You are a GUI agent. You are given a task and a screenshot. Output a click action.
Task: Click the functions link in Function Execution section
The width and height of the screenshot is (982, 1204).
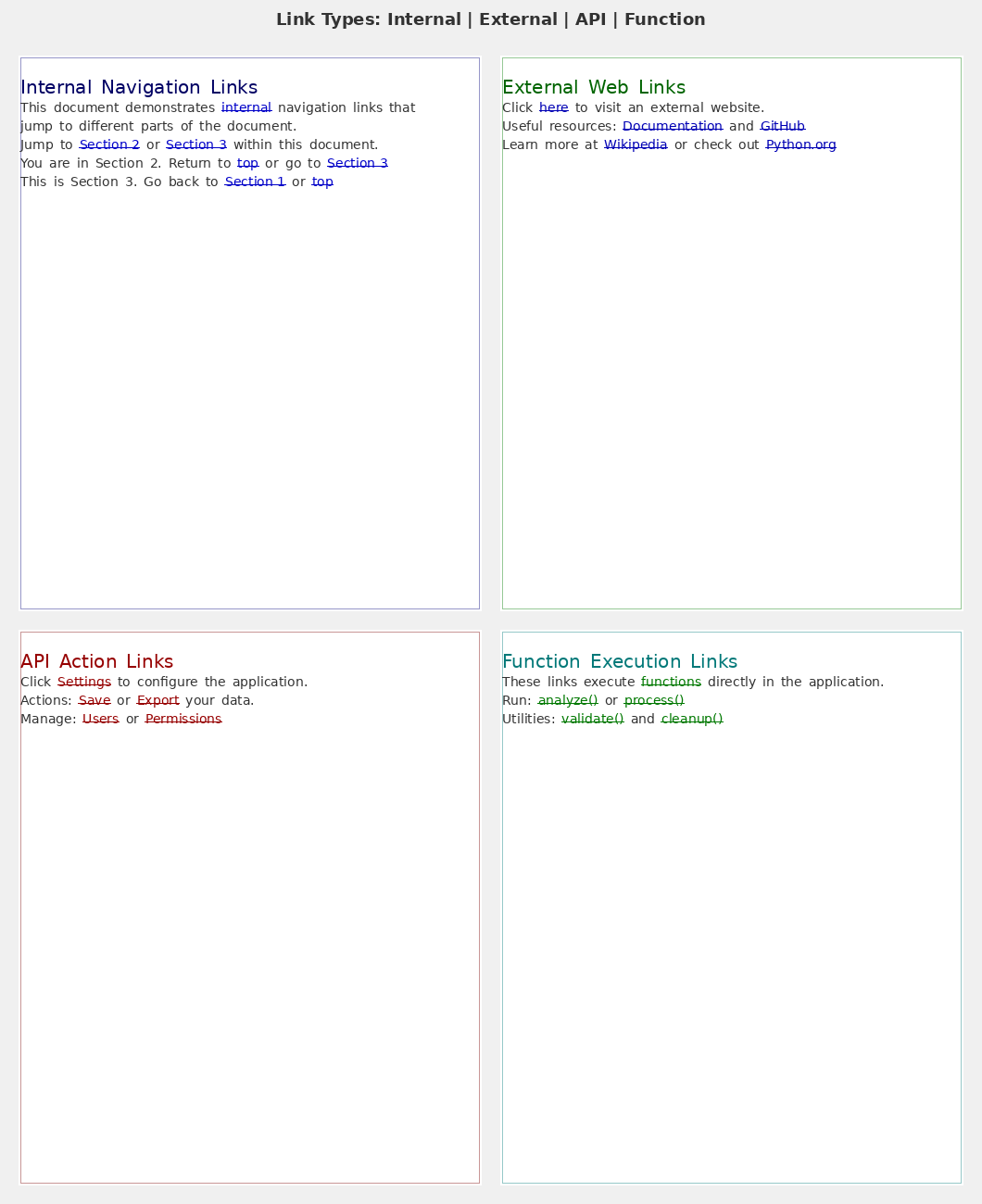(x=671, y=682)
